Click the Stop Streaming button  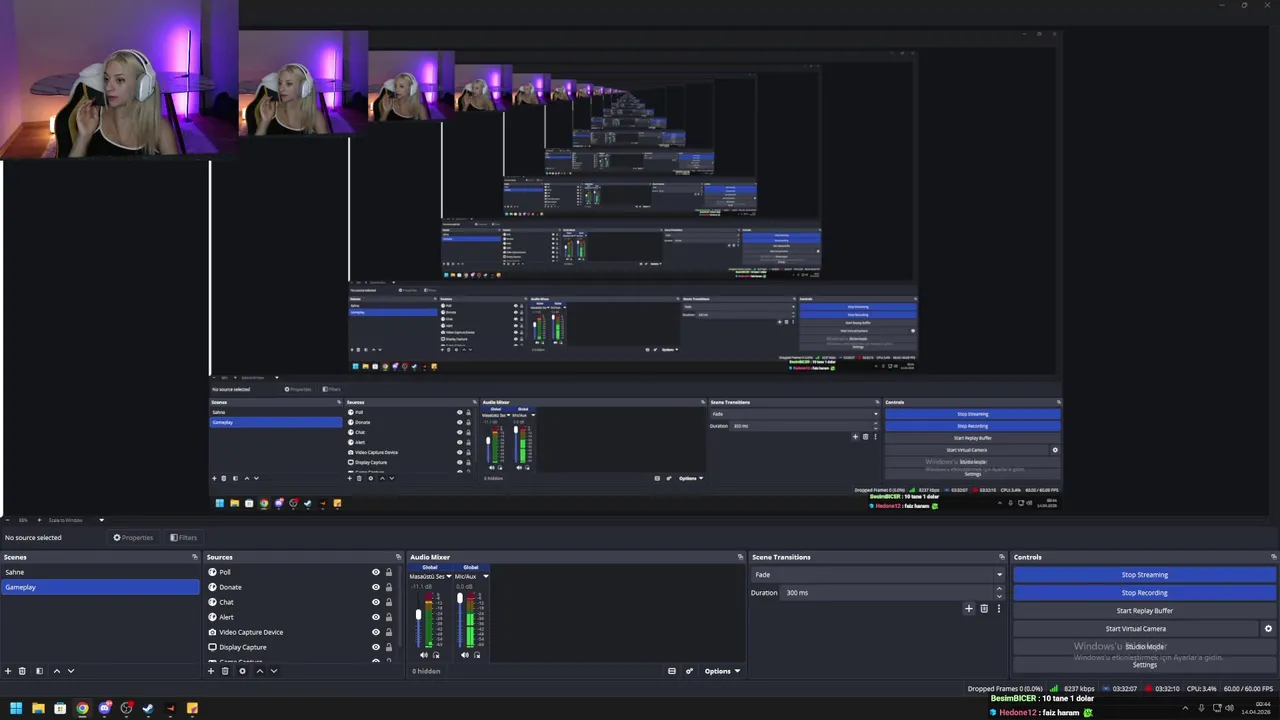pos(1144,575)
